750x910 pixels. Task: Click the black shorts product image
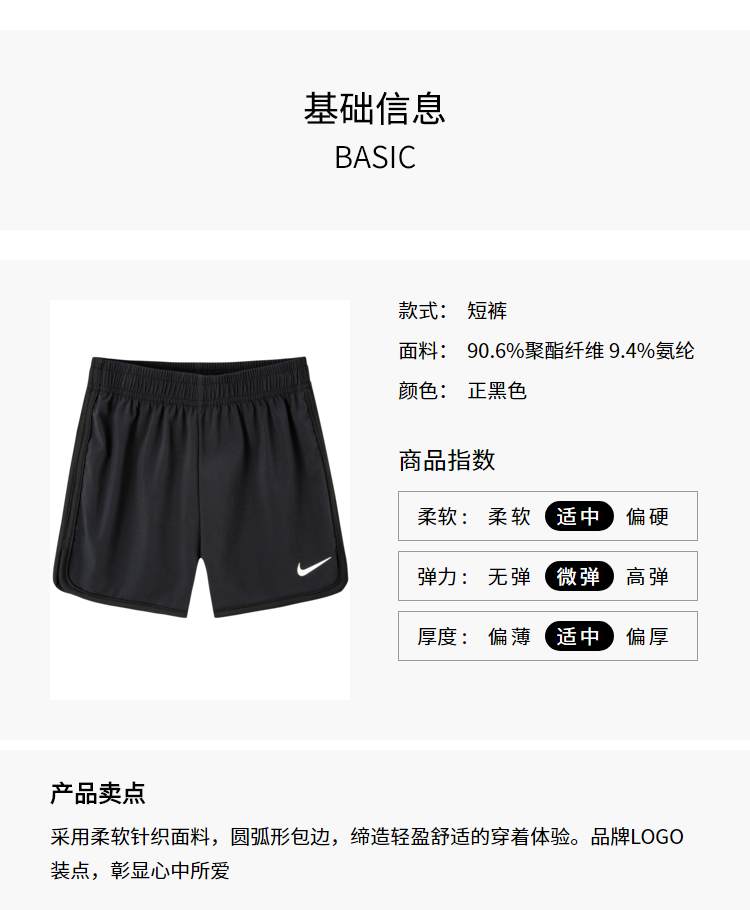(200, 500)
